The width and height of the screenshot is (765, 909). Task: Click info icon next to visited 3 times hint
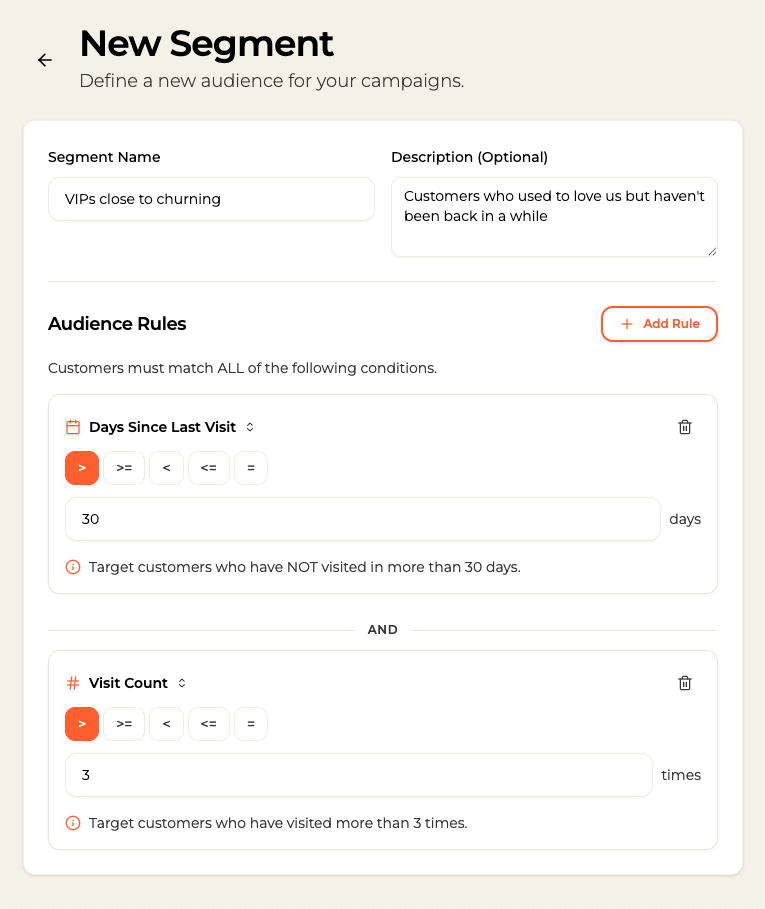(x=73, y=823)
